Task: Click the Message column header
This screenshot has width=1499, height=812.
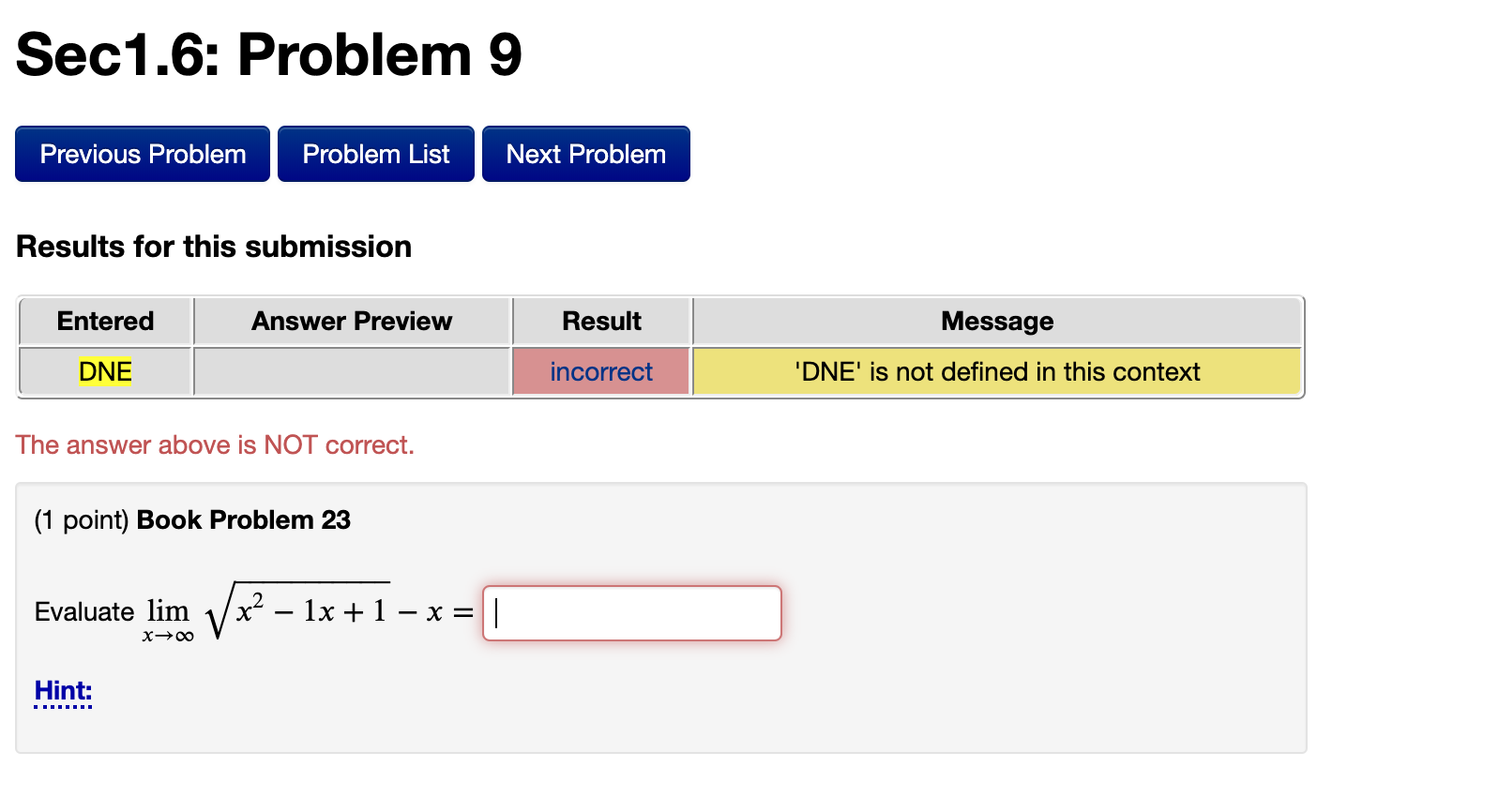Action: point(996,322)
